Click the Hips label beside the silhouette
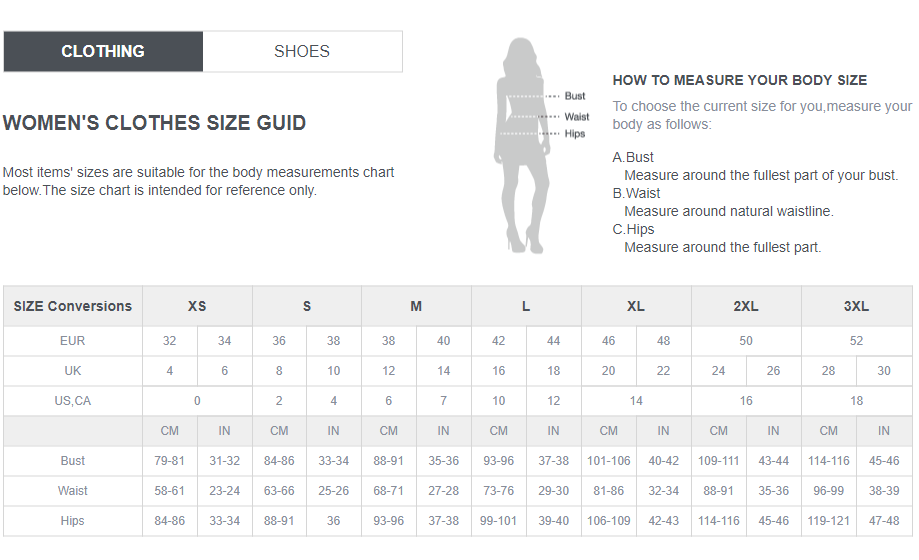 (574, 134)
